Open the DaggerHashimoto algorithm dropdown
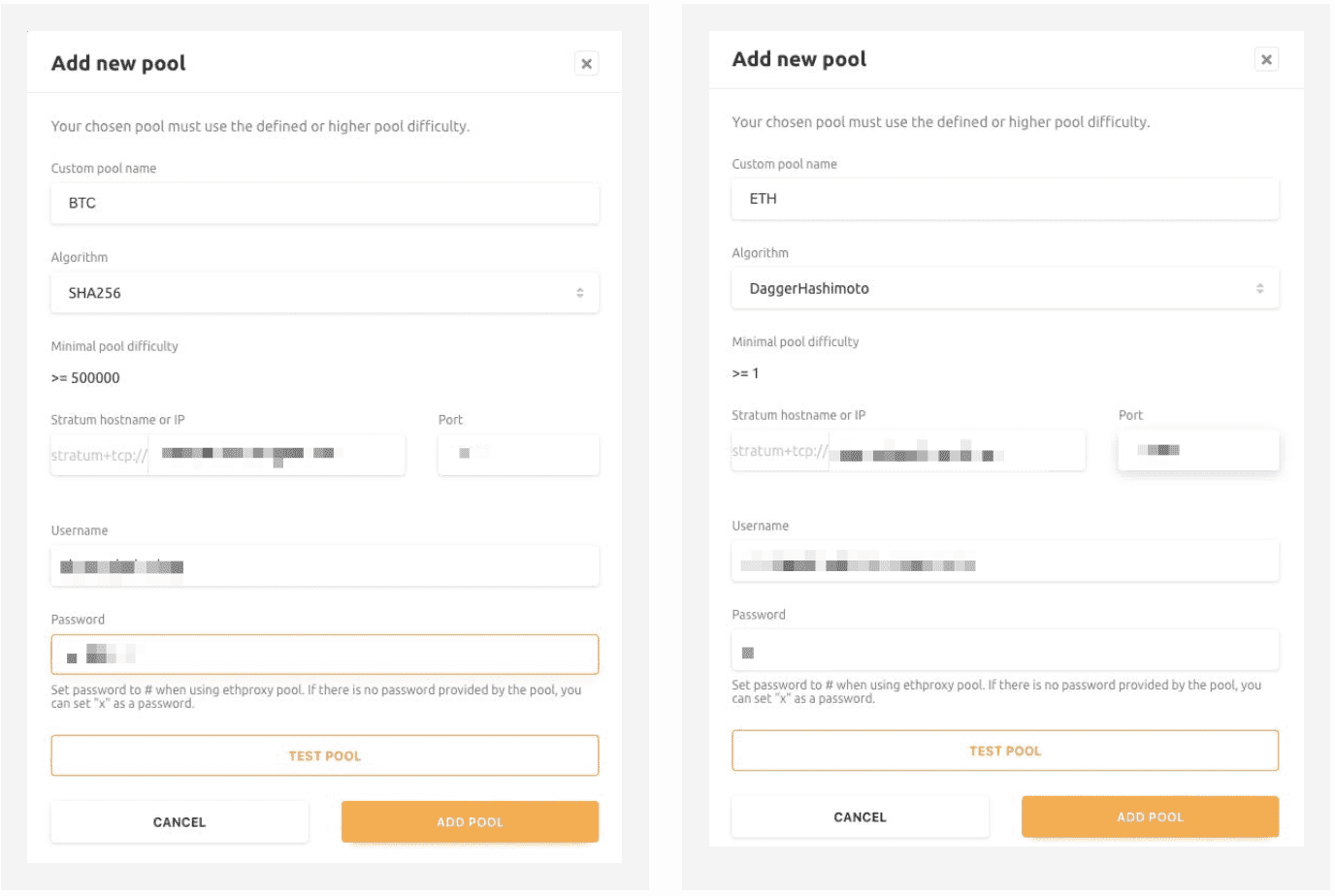Viewport: 1335px width, 896px height. (x=1004, y=289)
